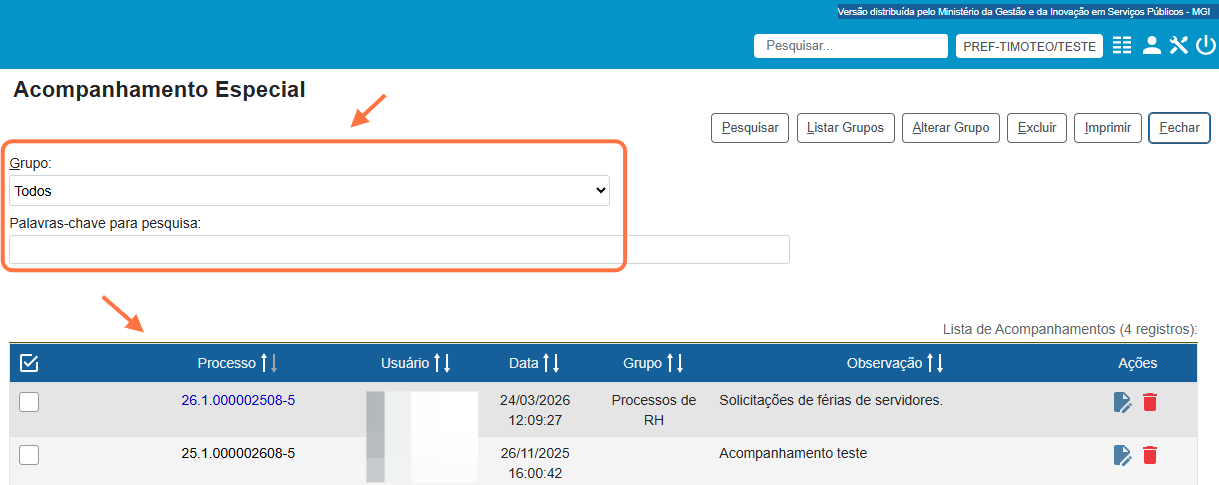
Task: Open the user profile icon
Action: coord(1152,45)
